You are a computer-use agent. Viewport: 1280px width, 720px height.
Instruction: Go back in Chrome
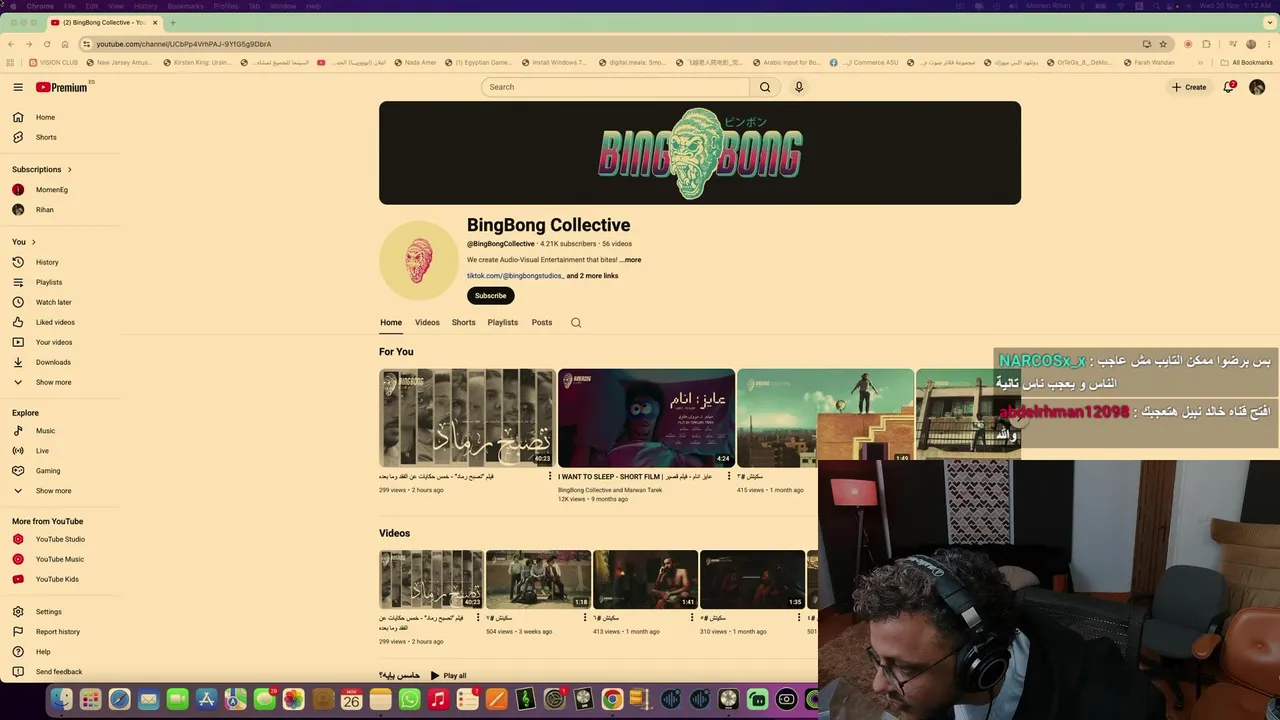click(x=11, y=44)
